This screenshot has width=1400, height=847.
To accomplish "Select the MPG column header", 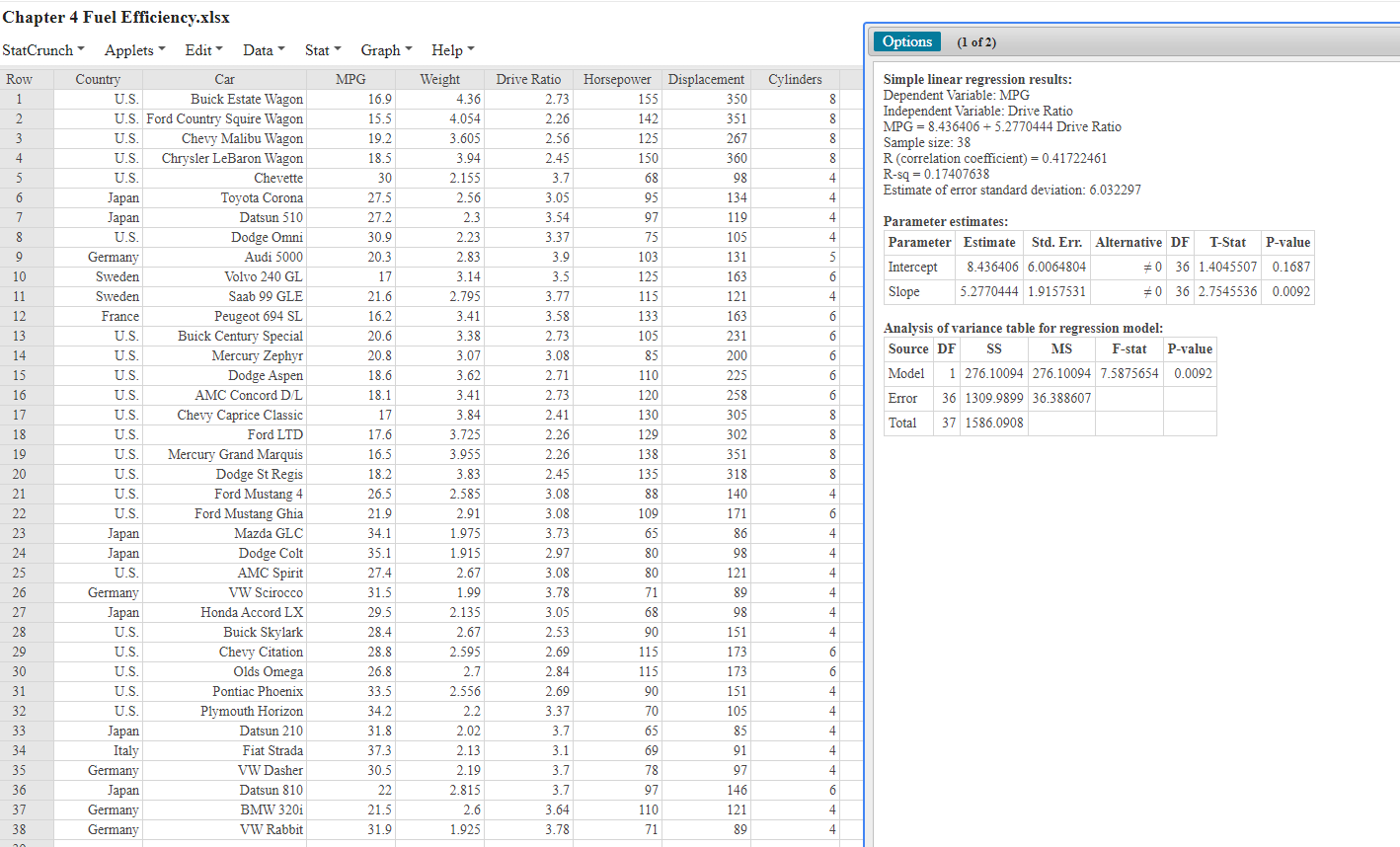I will pos(350,79).
